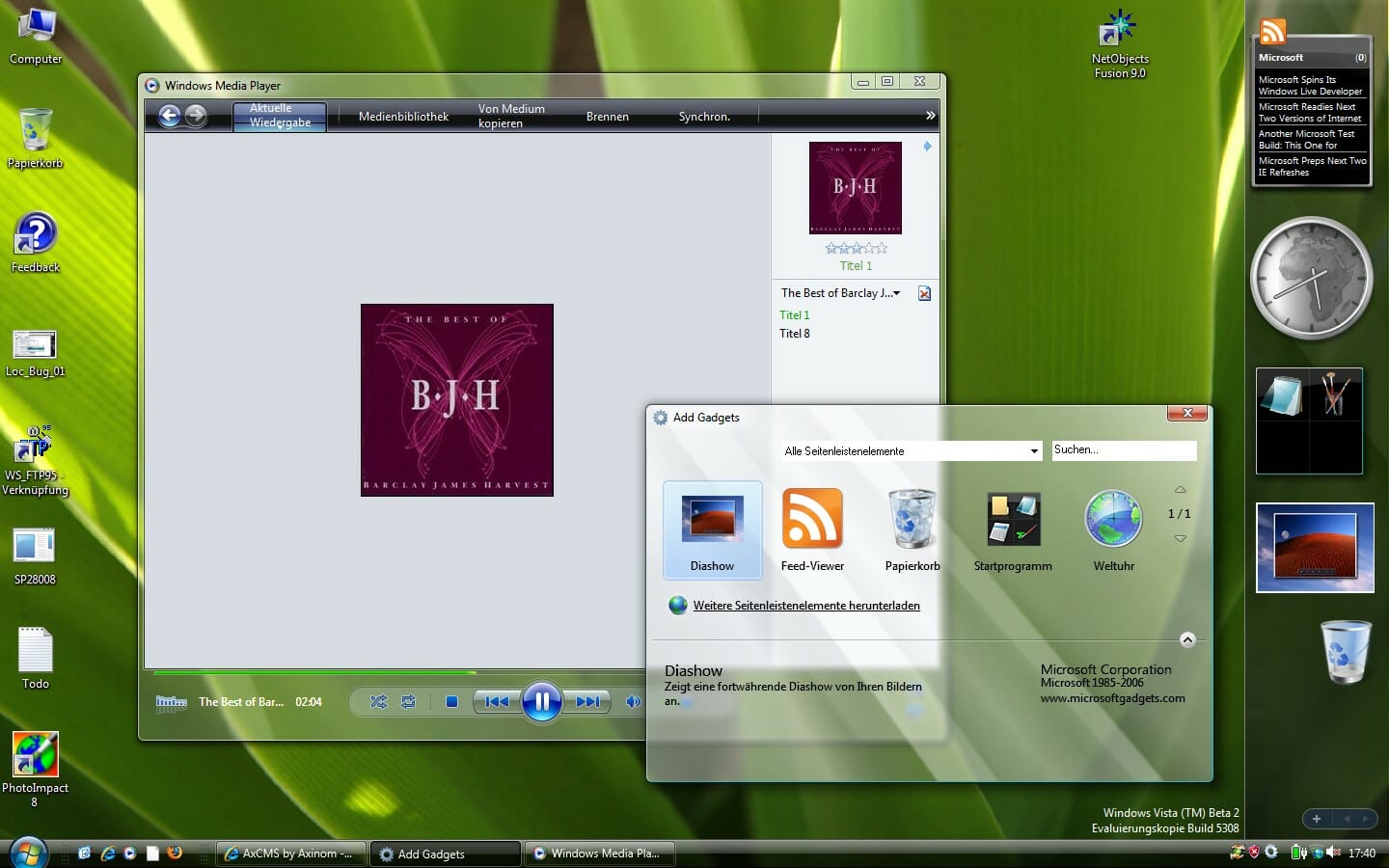Image resolution: width=1389 pixels, height=868 pixels.
Task: Switch to the Medienbibliothek tab
Action: point(403,117)
